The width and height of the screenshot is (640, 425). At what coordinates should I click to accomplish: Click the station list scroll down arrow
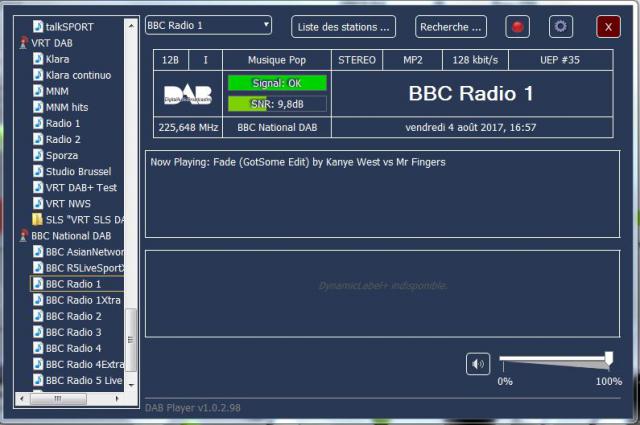(x=131, y=385)
